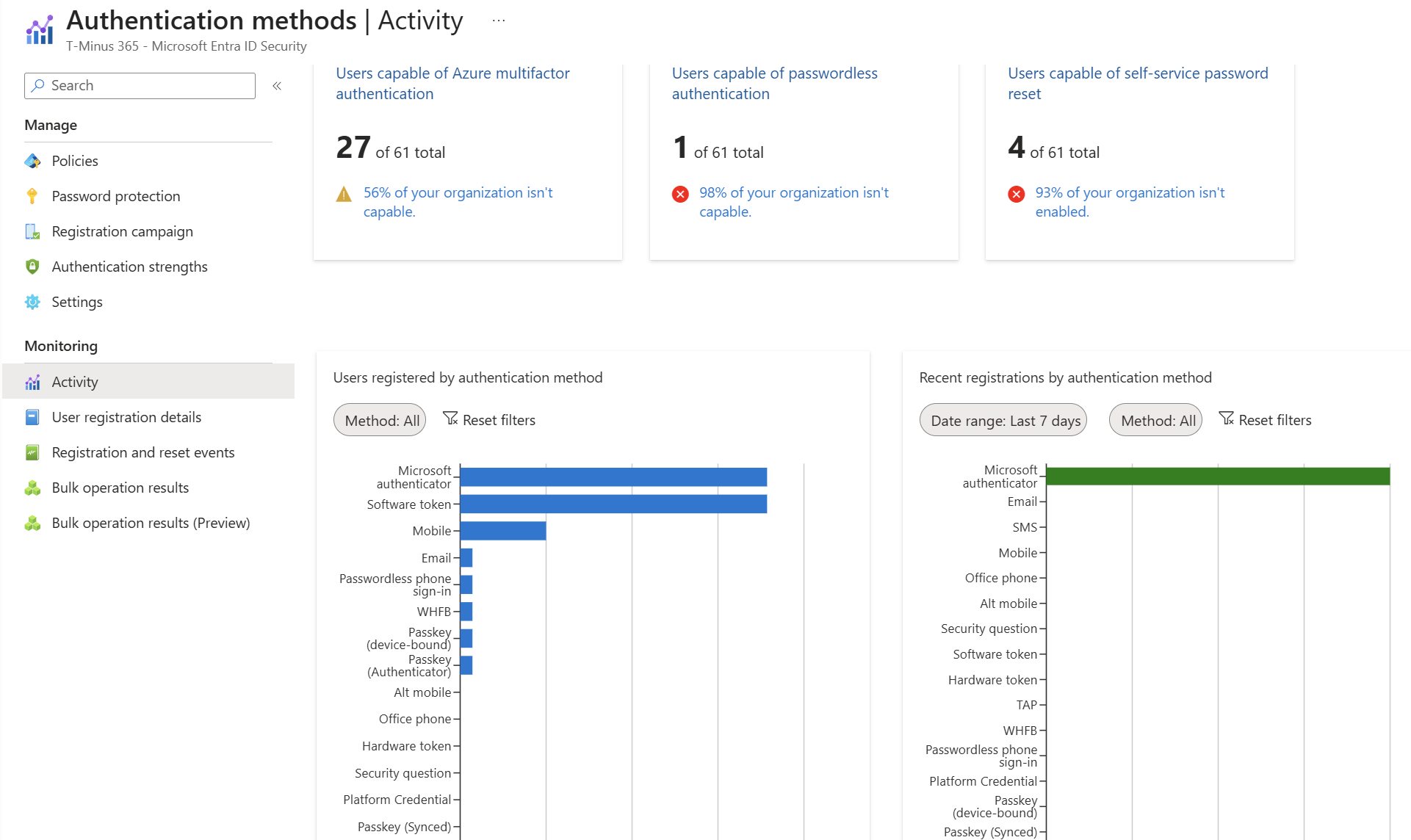Image resolution: width=1411 pixels, height=840 pixels.
Task: Click the Password protection key icon
Action: [x=32, y=196]
